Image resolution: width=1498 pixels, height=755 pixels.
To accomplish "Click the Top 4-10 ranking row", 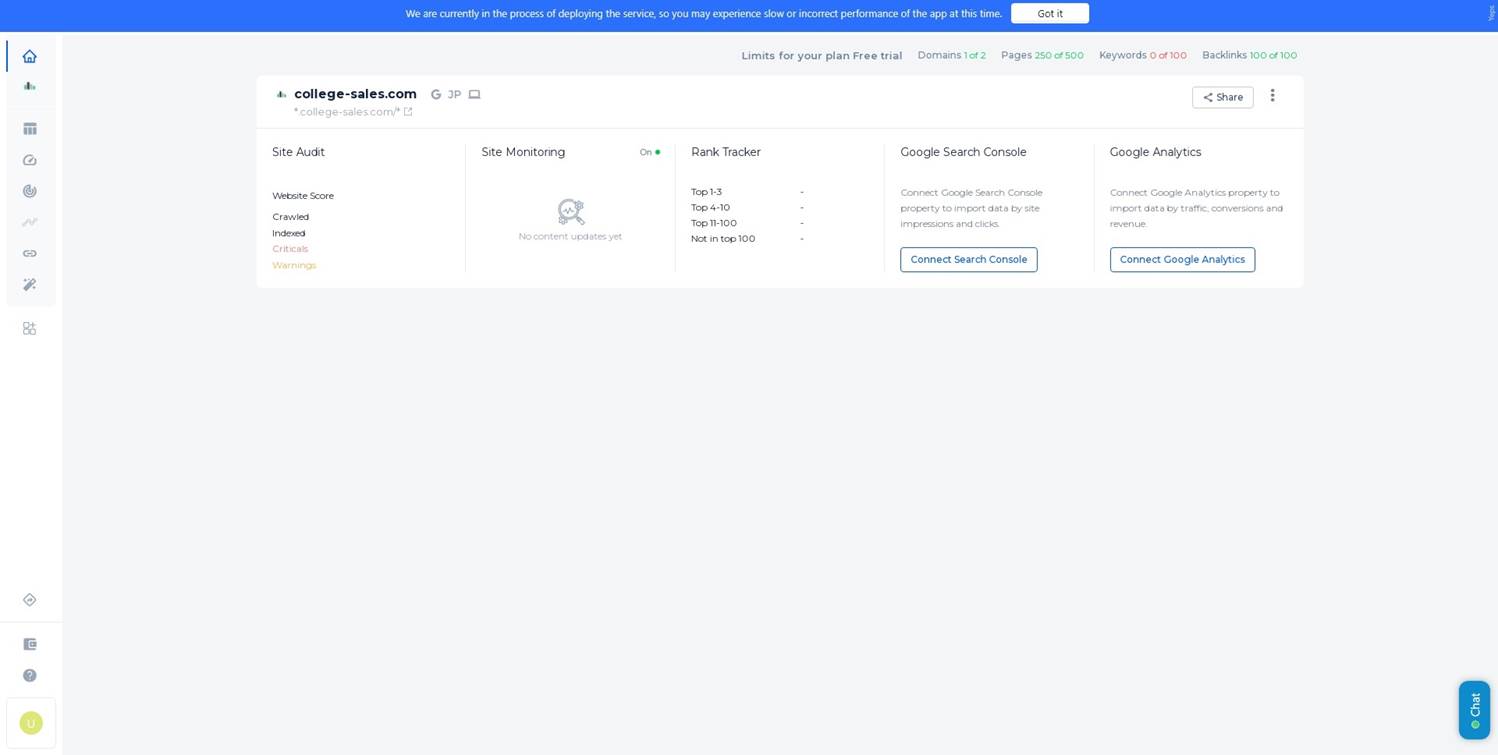I will pos(748,208).
